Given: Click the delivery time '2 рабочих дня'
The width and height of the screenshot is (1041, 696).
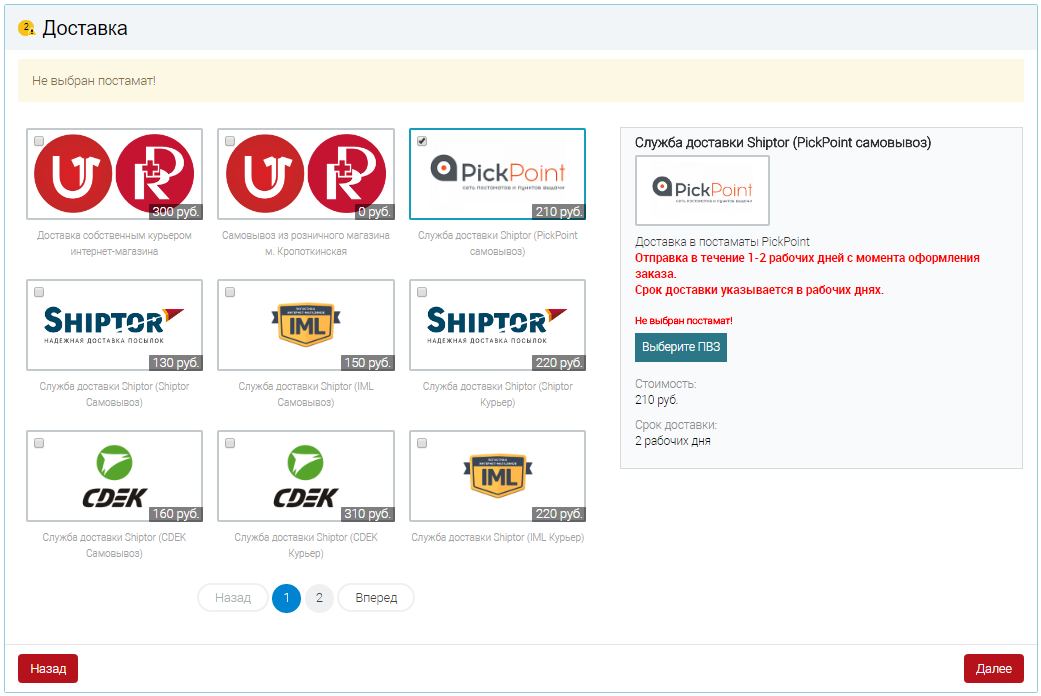Looking at the screenshot, I should coord(673,441).
